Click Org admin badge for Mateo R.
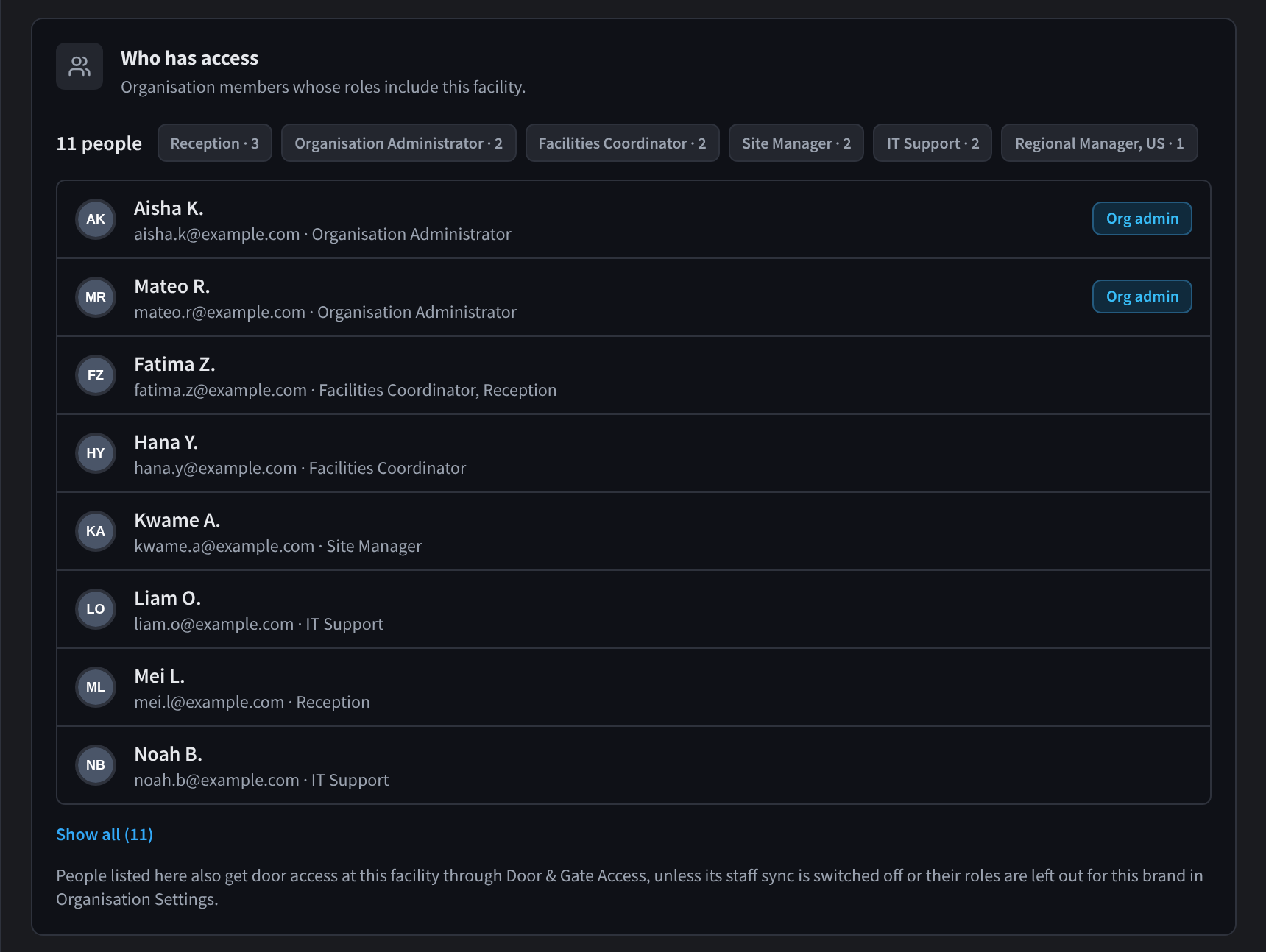Image resolution: width=1266 pixels, height=952 pixels. pyautogui.click(x=1142, y=296)
